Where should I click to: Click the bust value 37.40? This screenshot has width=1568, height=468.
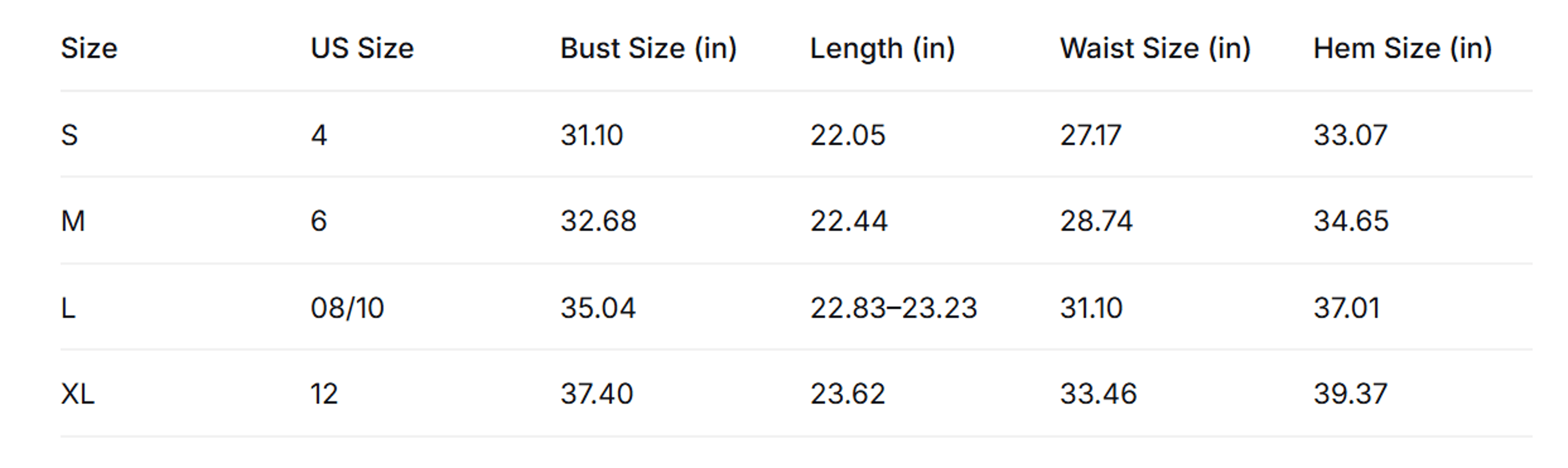pos(597,394)
